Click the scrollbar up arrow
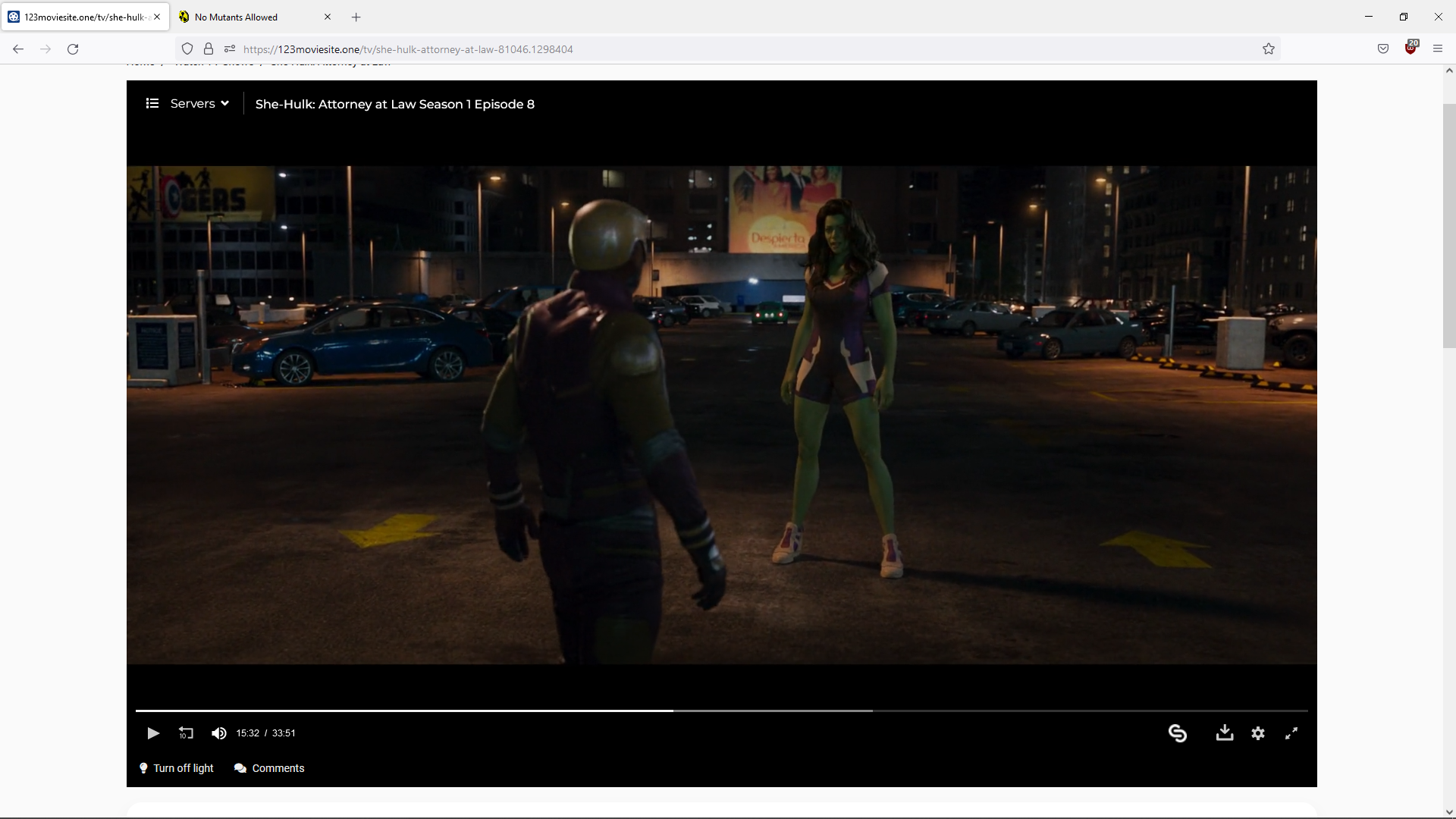 1449,71
